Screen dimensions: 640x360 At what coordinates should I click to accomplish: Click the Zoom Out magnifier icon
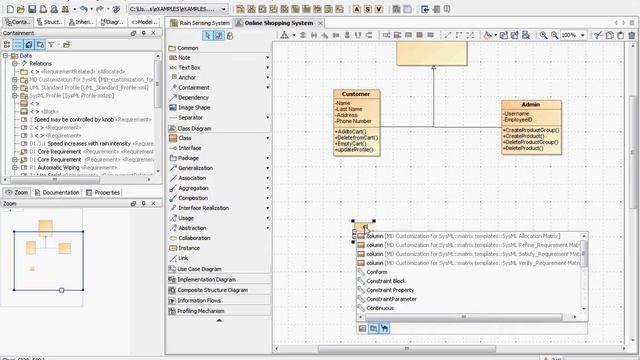[x=554, y=35]
